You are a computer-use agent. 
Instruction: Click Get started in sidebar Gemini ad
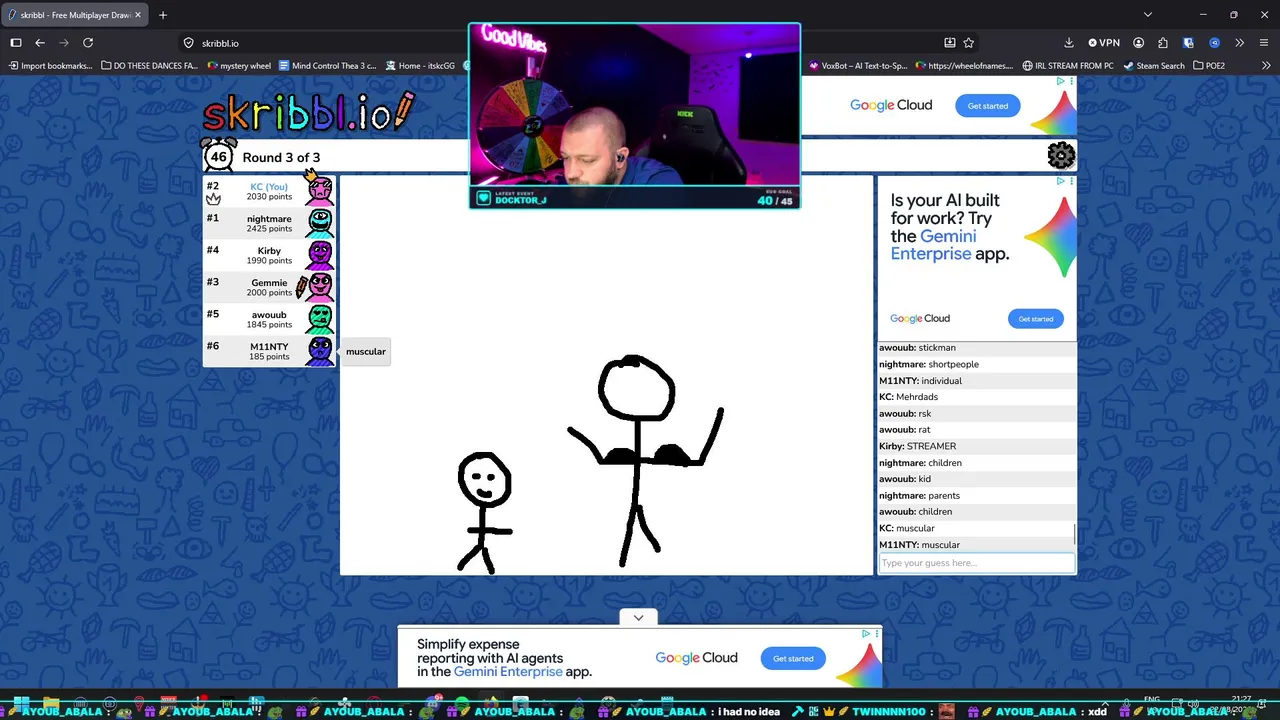click(x=1035, y=319)
